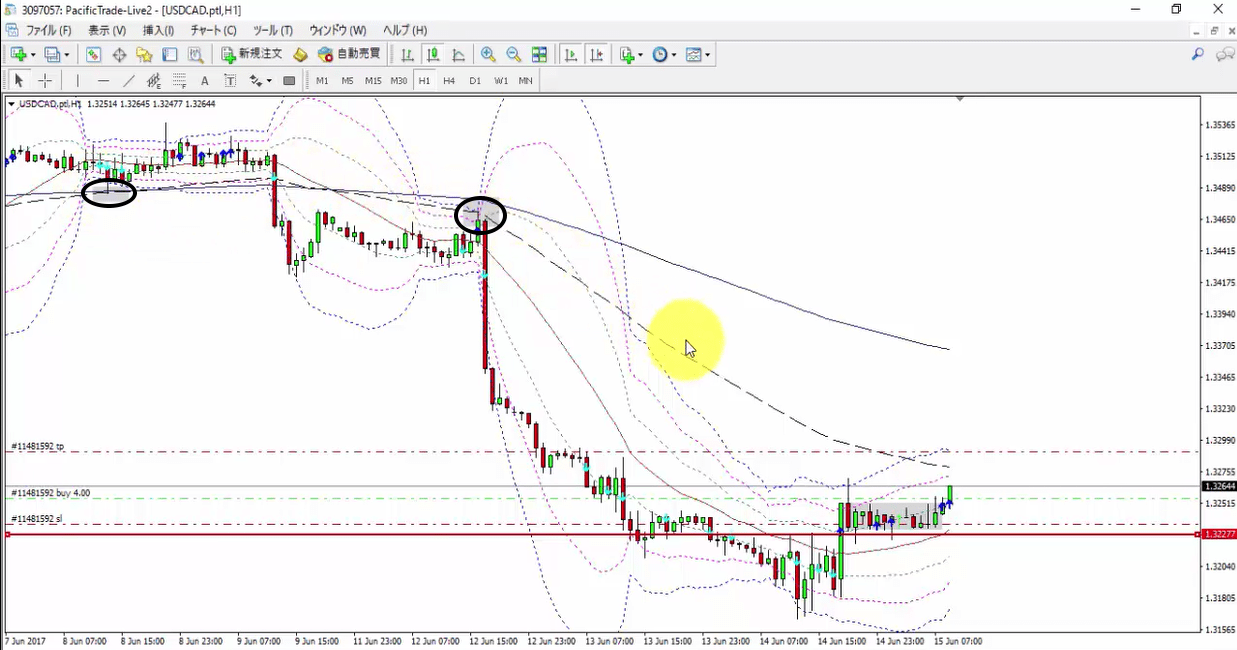Open the ツール (T) menu
Screen dimensions: 1237x650
point(273,30)
